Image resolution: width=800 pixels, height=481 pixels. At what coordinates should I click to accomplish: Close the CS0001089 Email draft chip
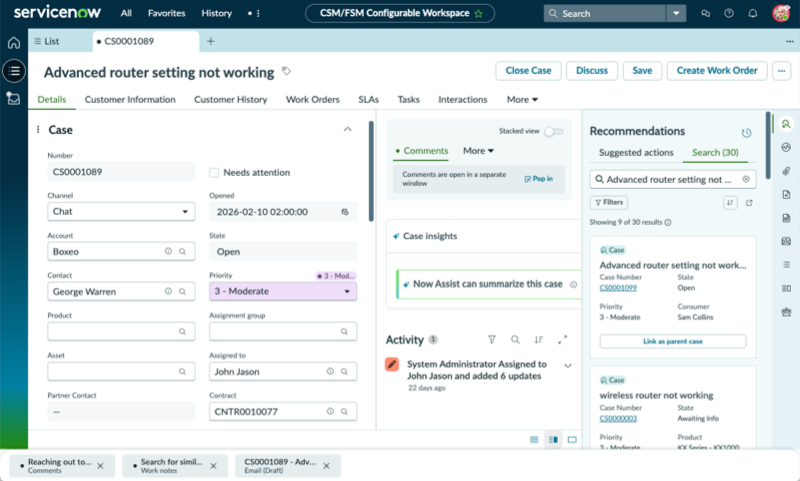point(327,466)
